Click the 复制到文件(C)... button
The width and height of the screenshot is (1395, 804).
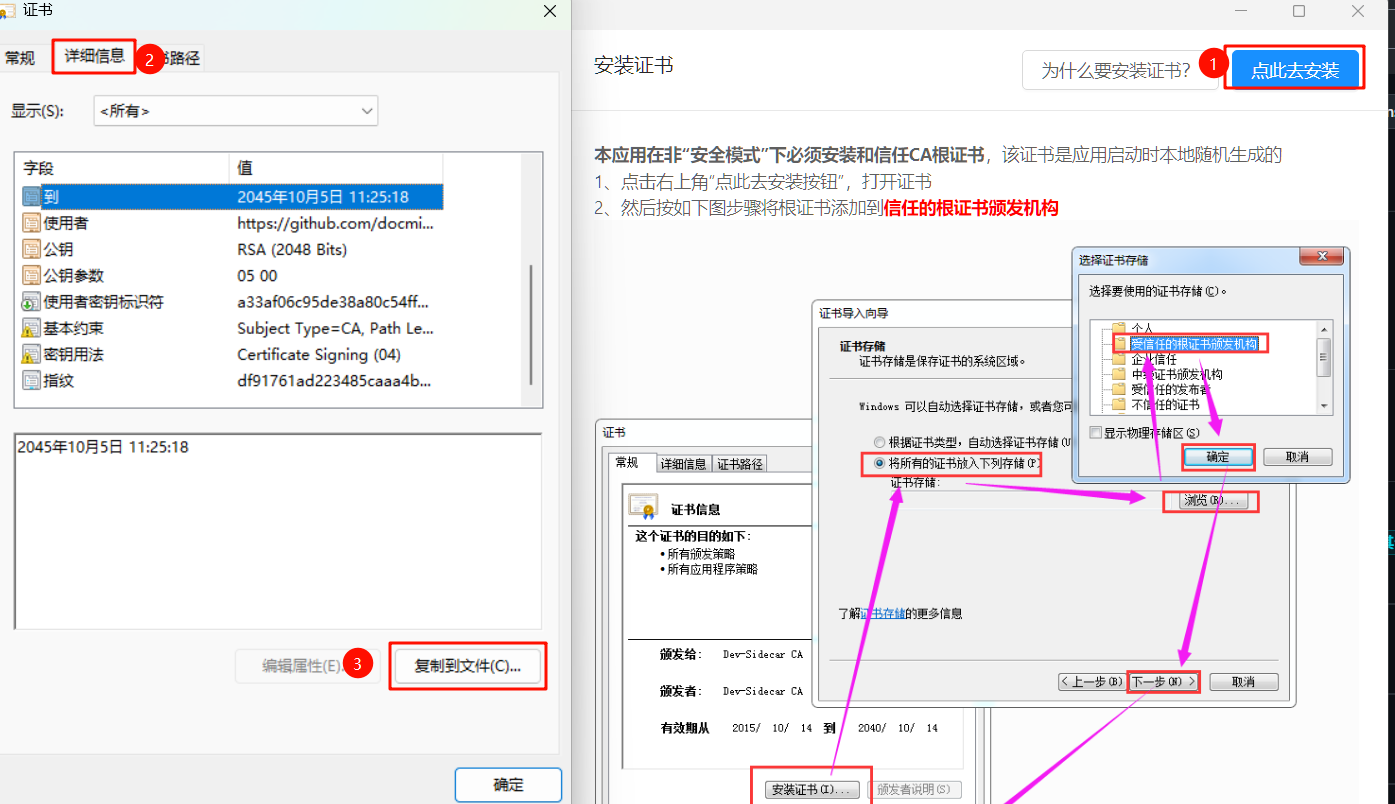click(467, 666)
